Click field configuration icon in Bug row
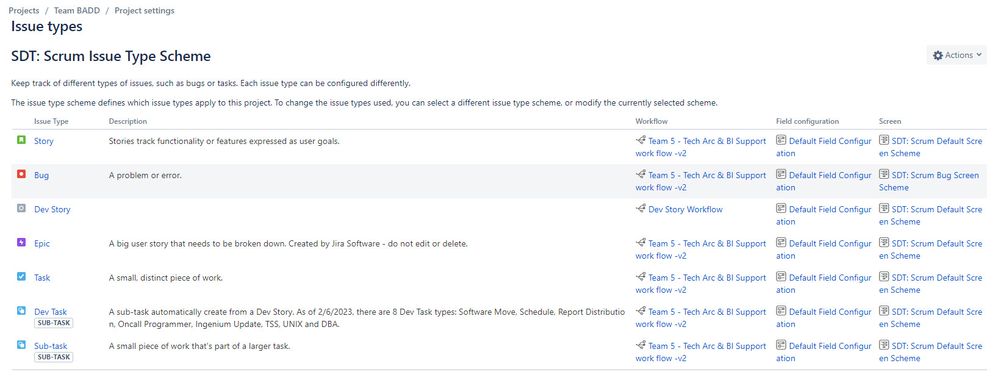998x377 pixels. (781, 174)
